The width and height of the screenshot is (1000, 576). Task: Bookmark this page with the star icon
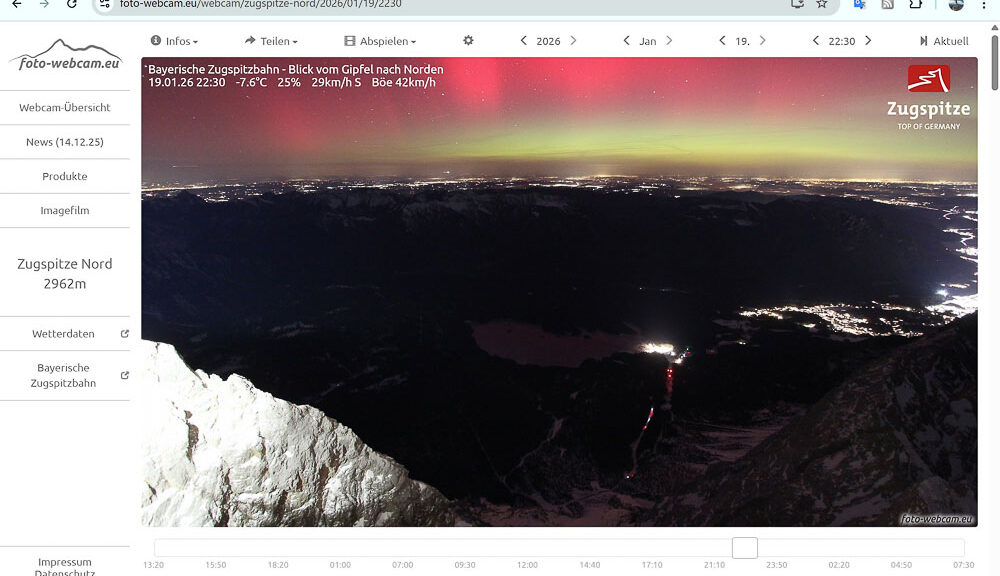[822, 4]
